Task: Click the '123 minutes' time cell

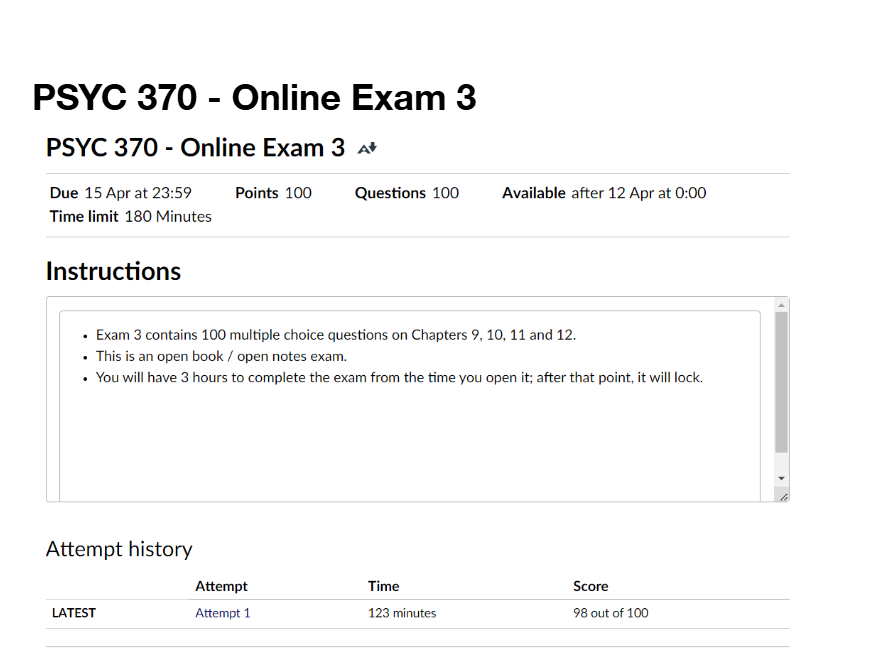Action: 402,613
